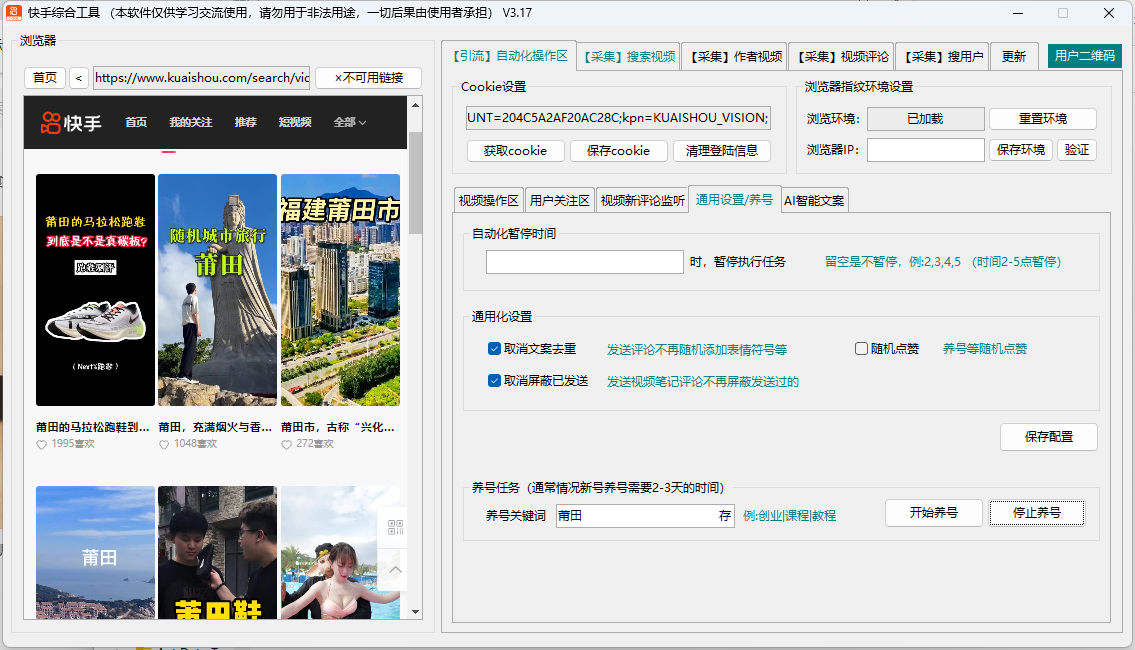Screen dimensions: 1135x650
Task: Toggle the 取消文案去重 checkbox
Action: coord(494,349)
